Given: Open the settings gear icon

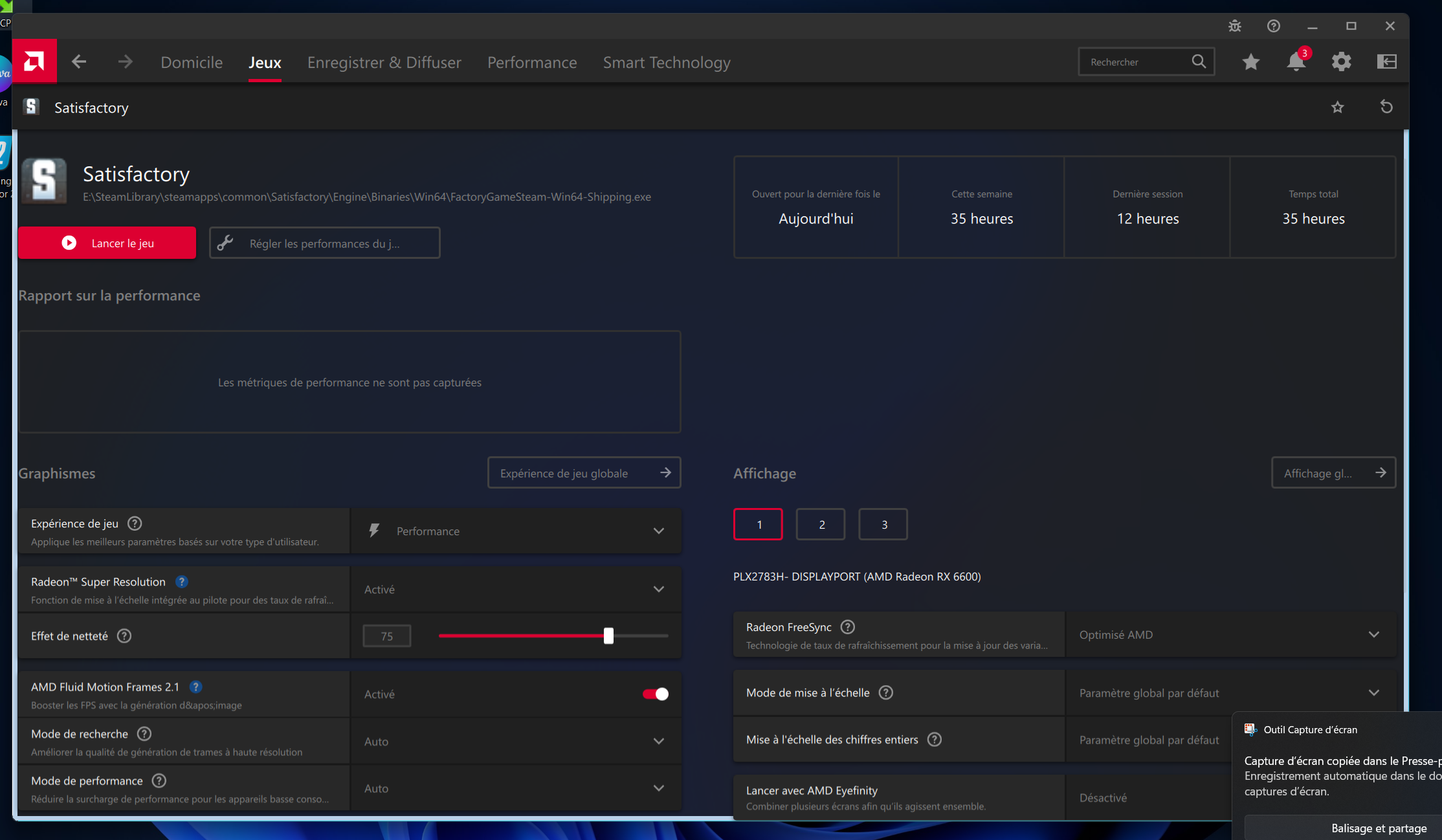Looking at the screenshot, I should [1341, 61].
